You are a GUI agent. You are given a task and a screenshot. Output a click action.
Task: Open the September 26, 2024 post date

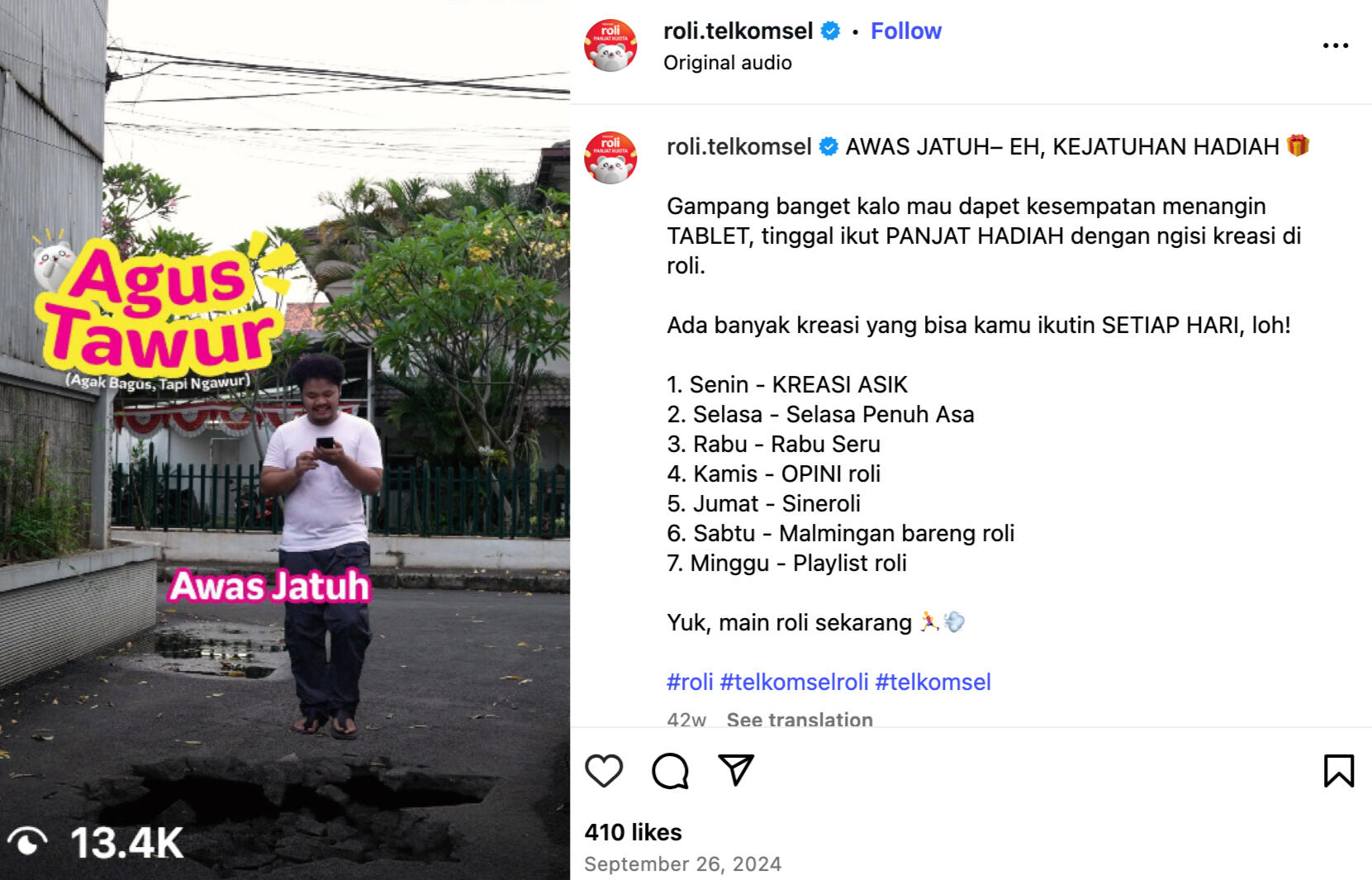(x=682, y=864)
